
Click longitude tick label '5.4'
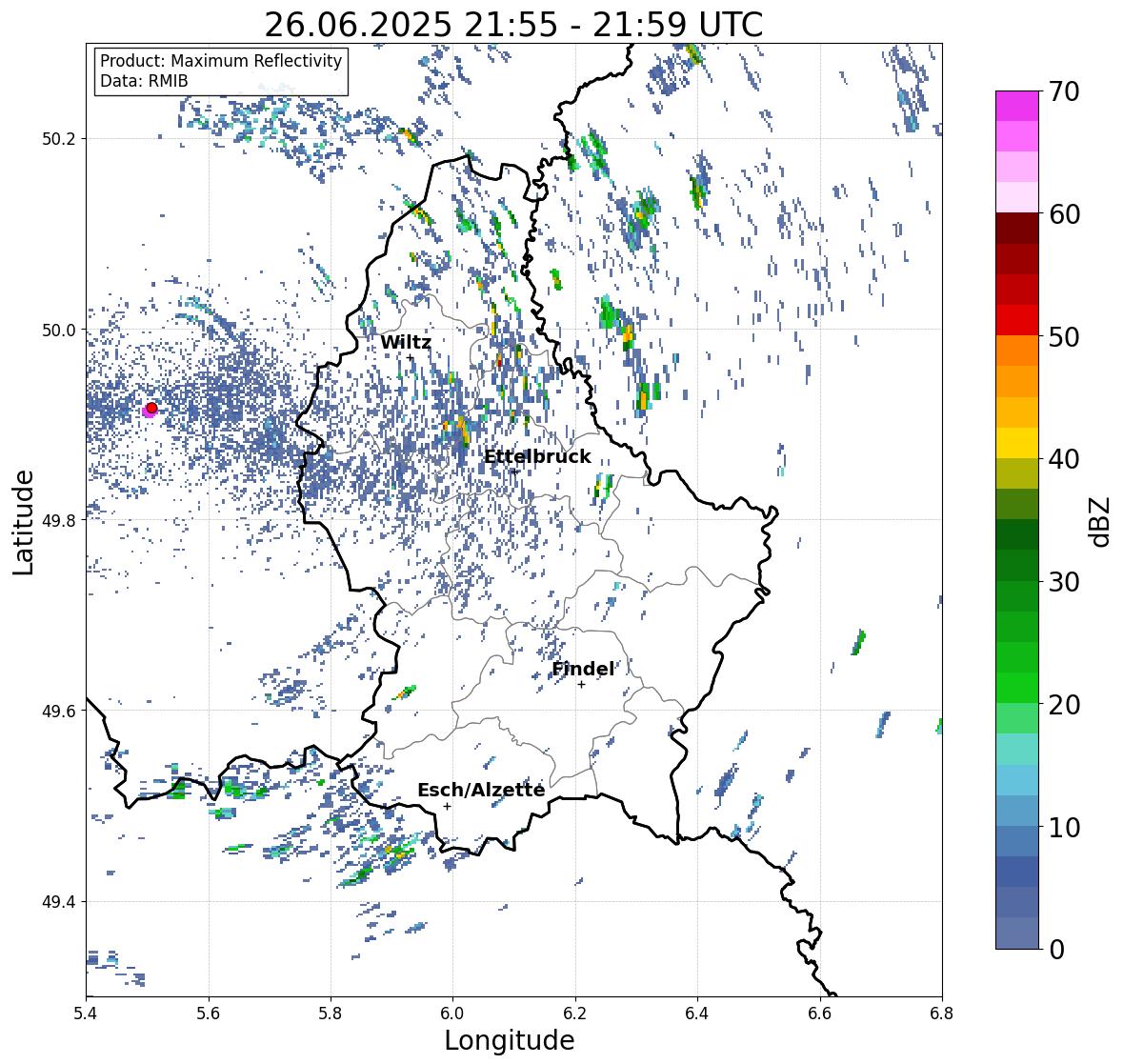point(86,1014)
